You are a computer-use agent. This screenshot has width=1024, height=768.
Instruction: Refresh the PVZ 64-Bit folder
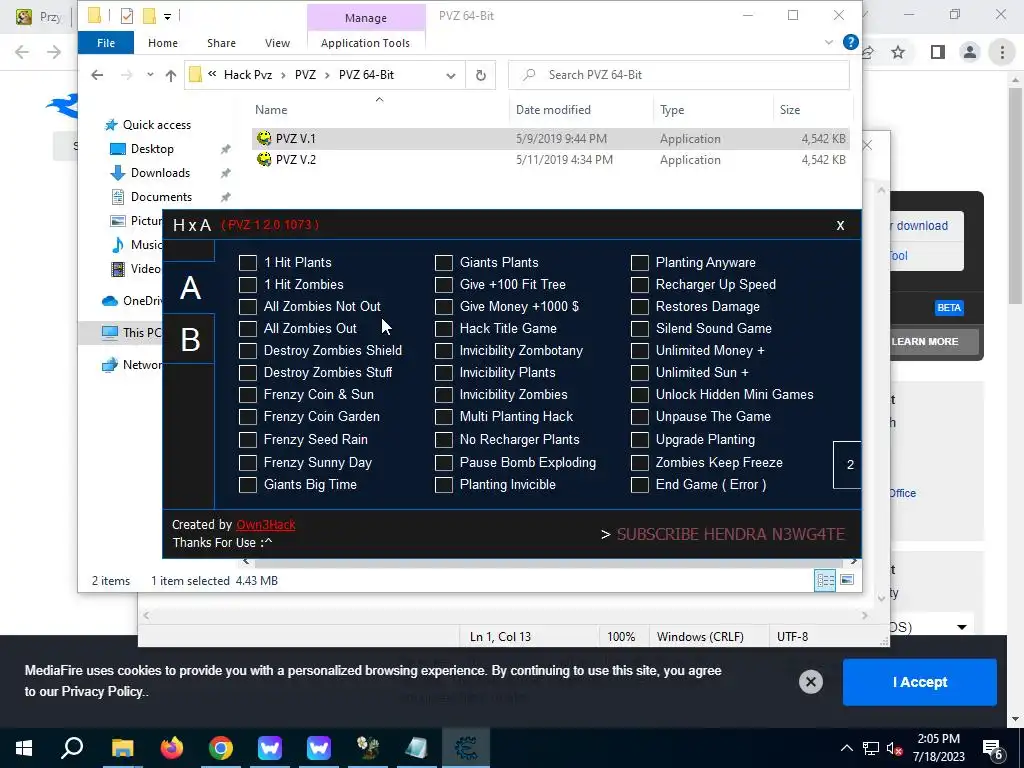tap(481, 75)
